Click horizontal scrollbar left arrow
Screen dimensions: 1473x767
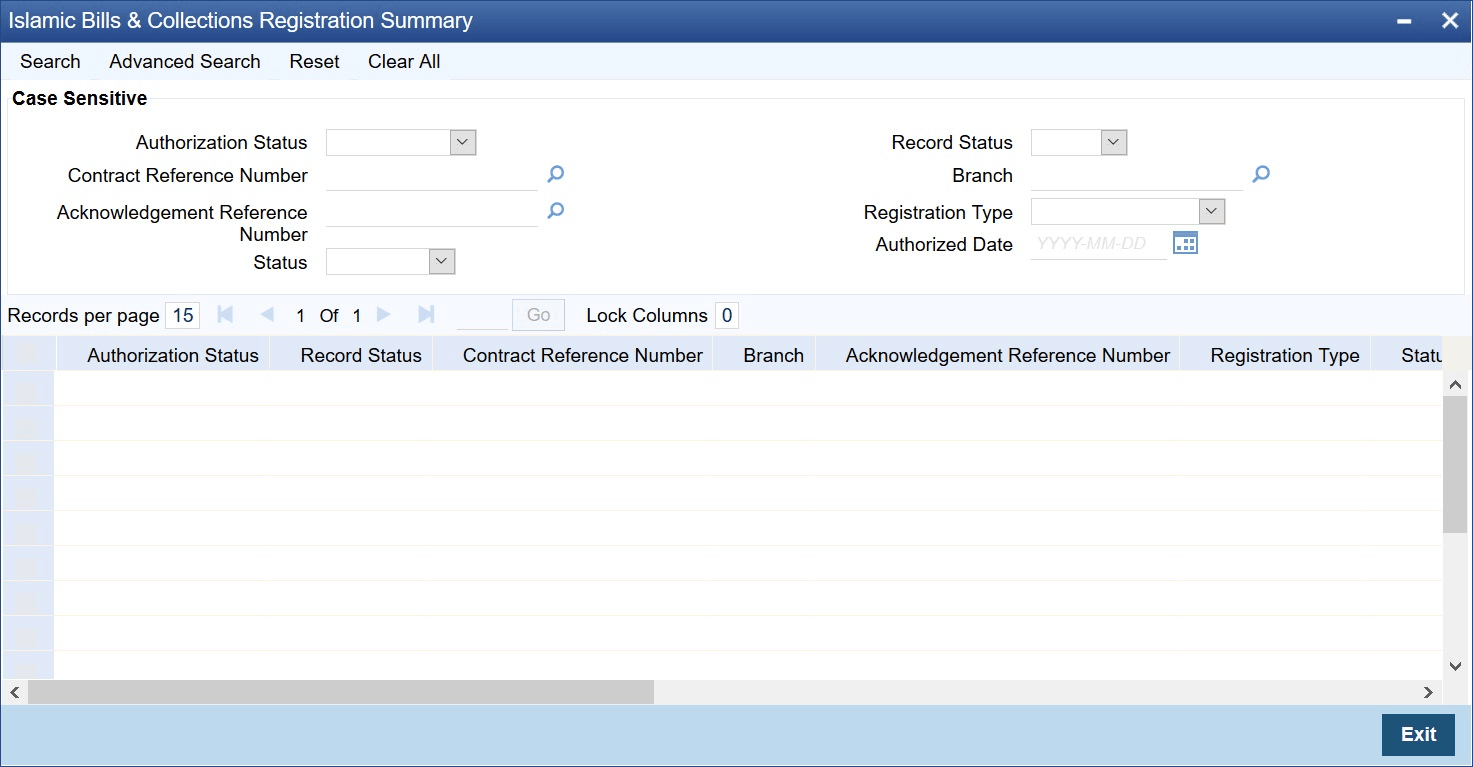coord(14,692)
